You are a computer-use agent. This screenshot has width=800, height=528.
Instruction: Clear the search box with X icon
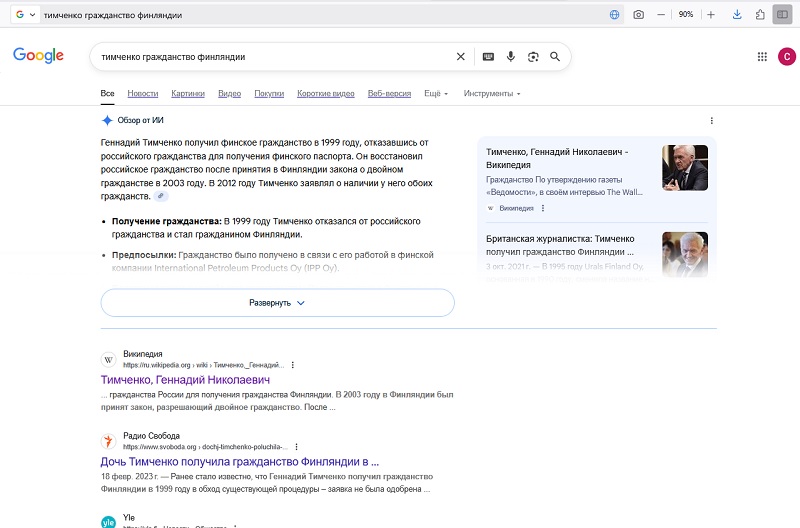click(x=460, y=57)
